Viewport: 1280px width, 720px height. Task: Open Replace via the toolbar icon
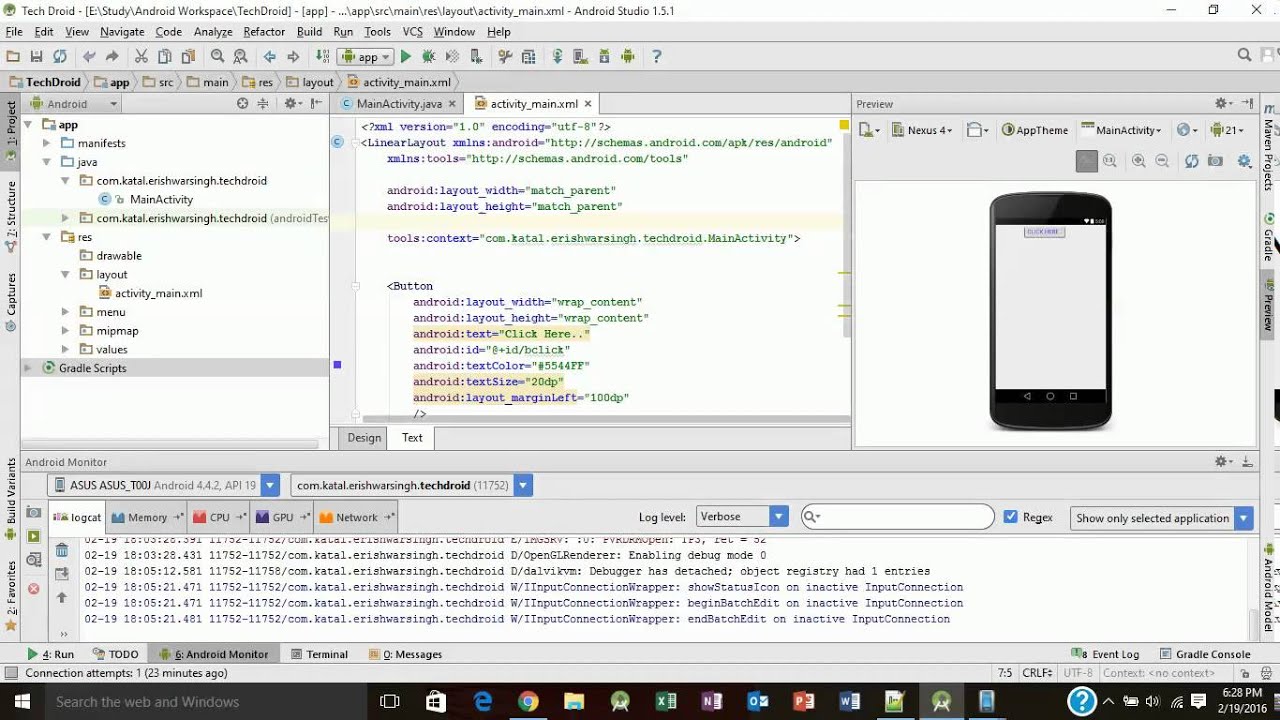(240, 57)
